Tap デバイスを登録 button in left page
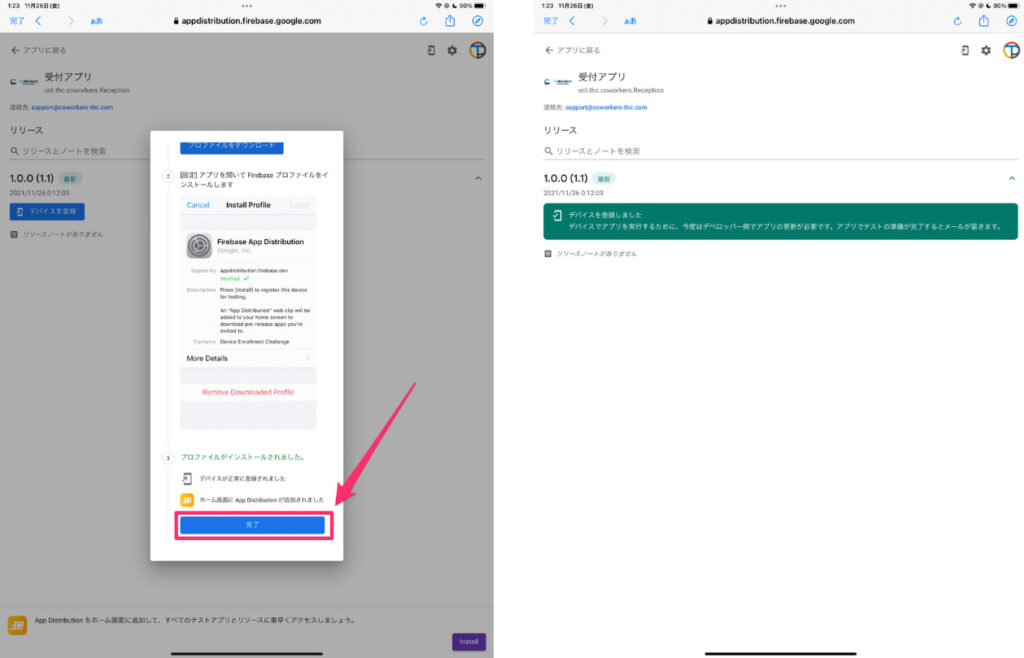This screenshot has width=1024, height=658. click(47, 212)
